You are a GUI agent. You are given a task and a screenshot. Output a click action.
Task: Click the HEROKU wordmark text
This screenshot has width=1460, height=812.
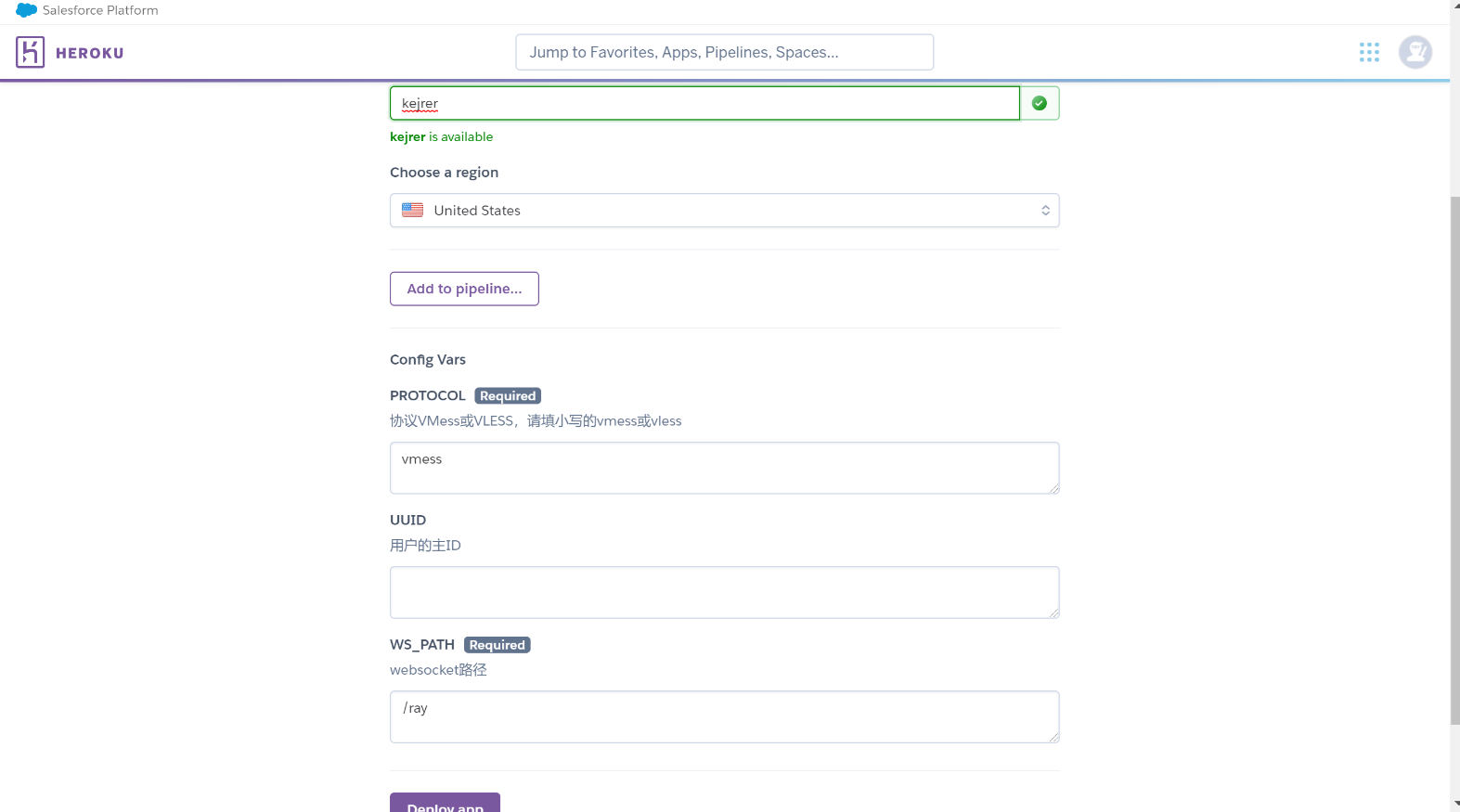pyautogui.click(x=89, y=53)
